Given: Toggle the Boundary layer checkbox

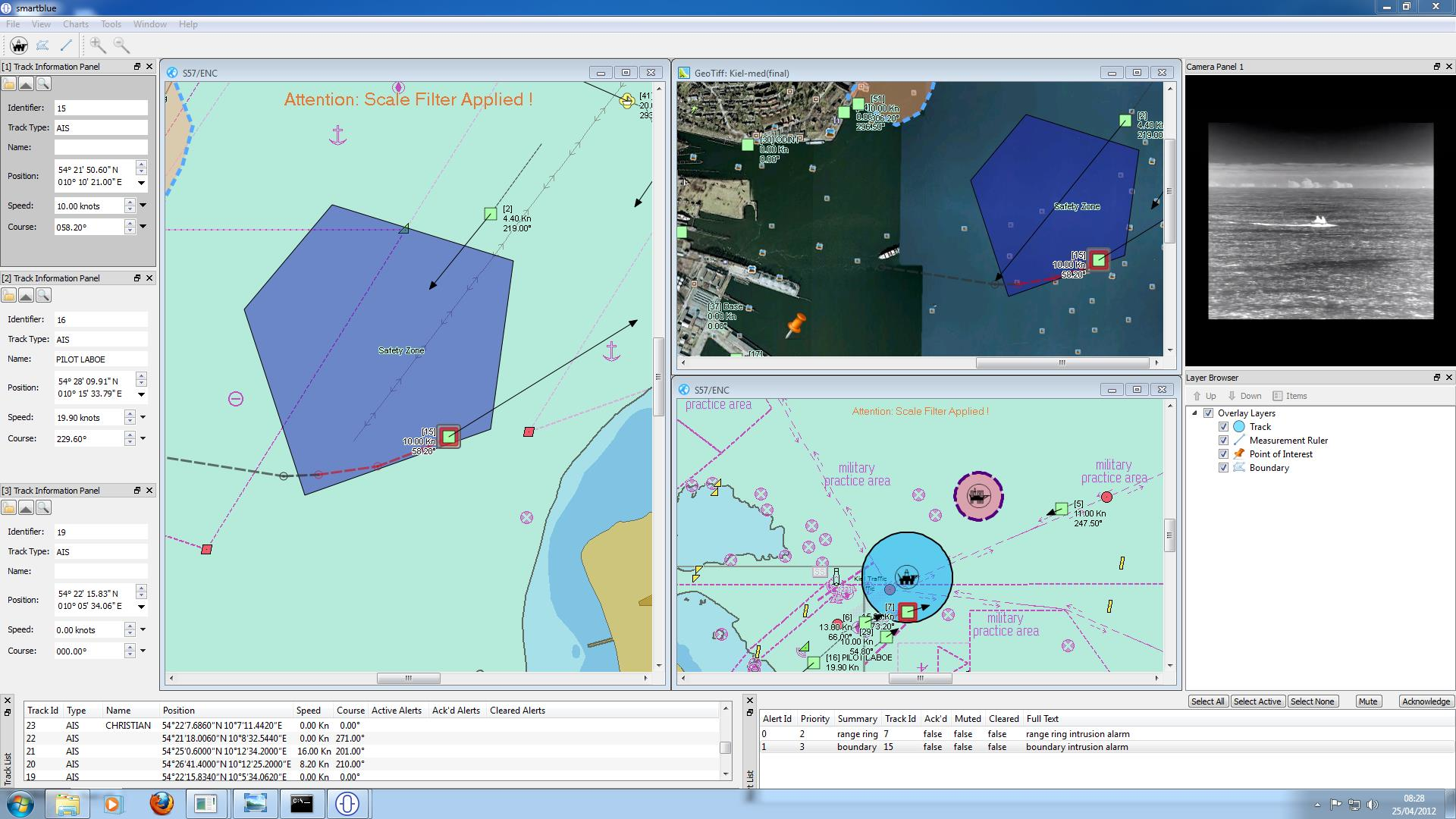Looking at the screenshot, I should coord(1223,468).
